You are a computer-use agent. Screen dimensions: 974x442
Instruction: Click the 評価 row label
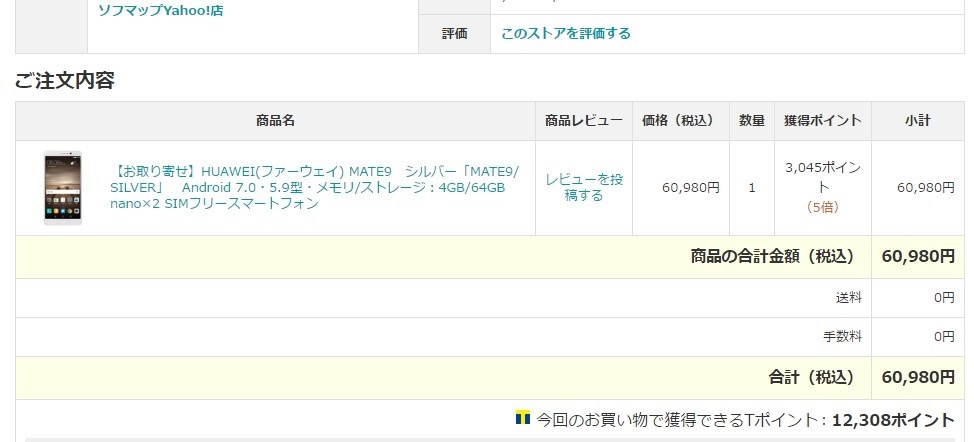tap(455, 34)
